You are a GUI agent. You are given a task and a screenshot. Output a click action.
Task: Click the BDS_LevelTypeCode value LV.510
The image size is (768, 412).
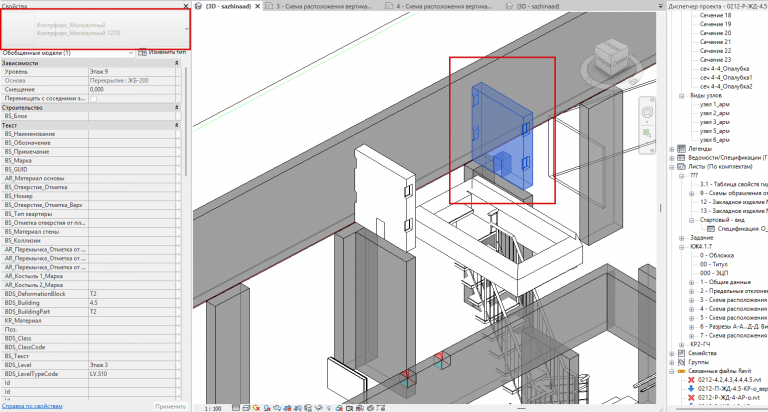[131, 374]
